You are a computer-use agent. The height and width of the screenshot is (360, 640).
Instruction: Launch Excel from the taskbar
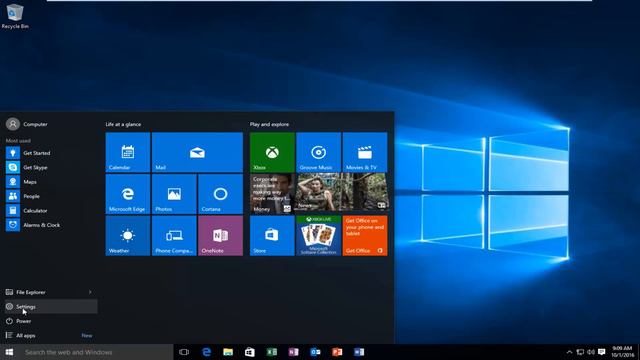(272, 352)
